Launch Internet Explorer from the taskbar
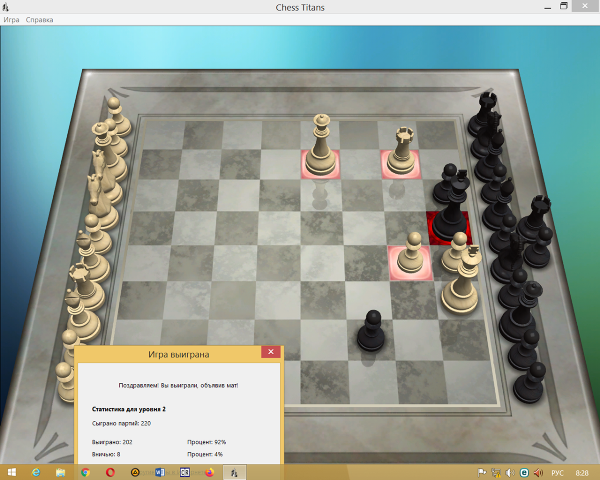The image size is (600, 480). [36, 472]
